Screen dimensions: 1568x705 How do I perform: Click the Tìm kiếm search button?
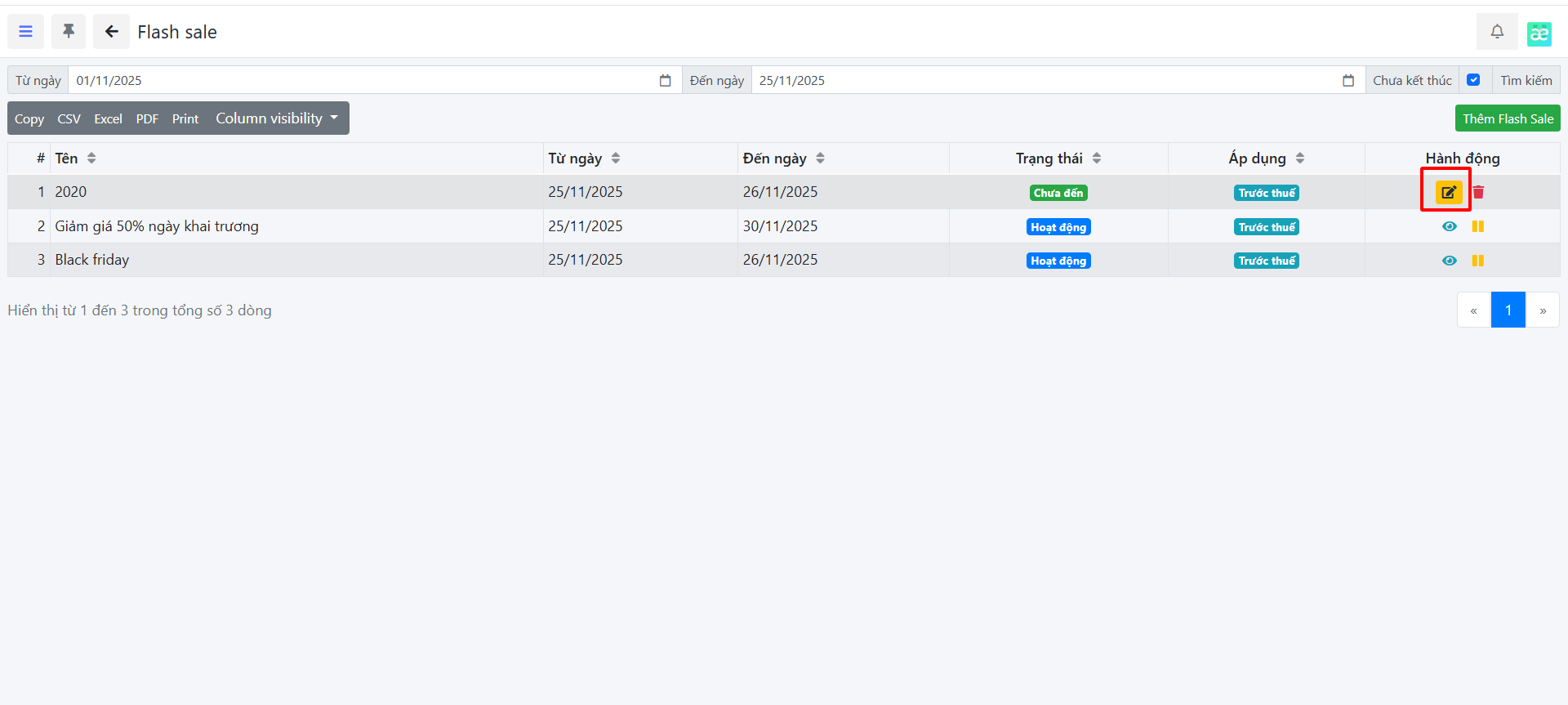click(x=1526, y=80)
